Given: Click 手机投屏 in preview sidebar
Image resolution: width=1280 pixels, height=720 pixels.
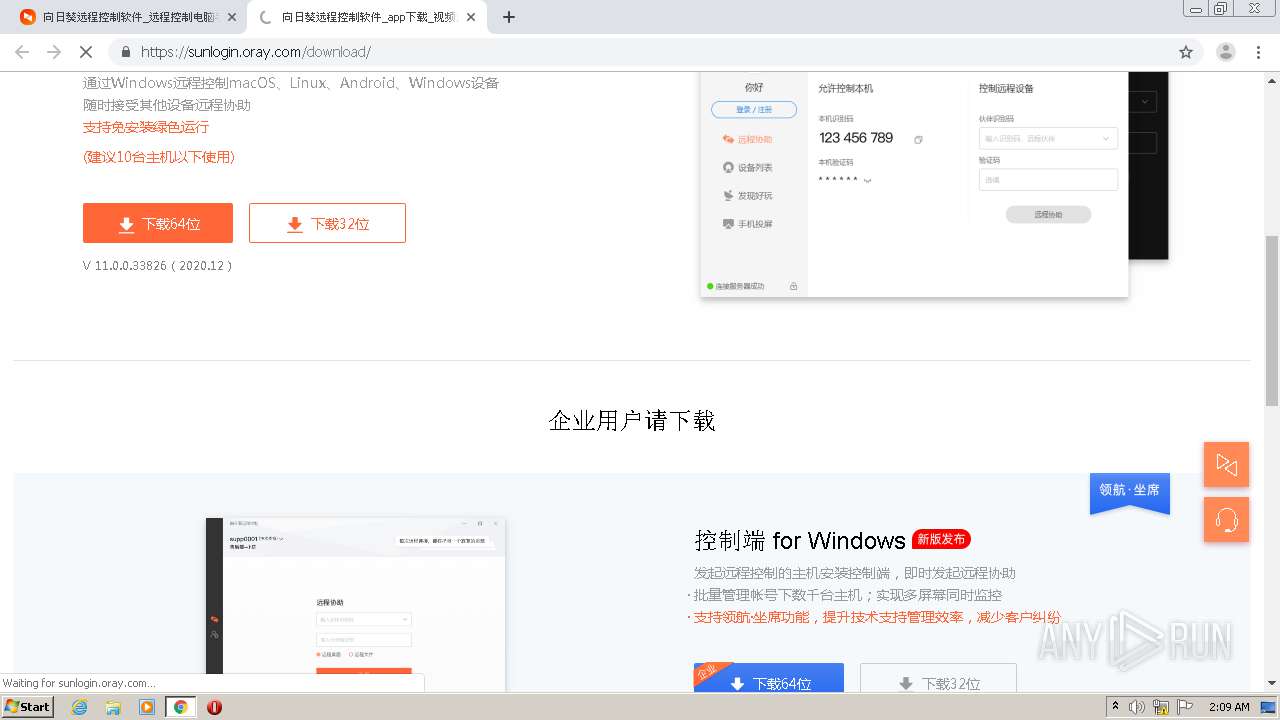Looking at the screenshot, I should (747, 224).
